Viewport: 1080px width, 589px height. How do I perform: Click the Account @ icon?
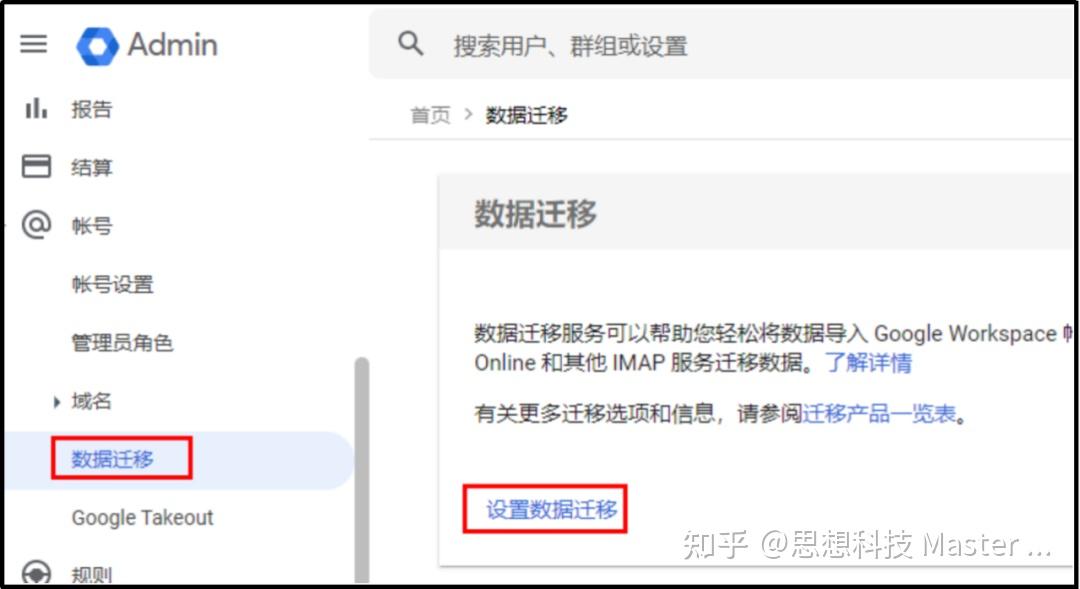(36, 225)
